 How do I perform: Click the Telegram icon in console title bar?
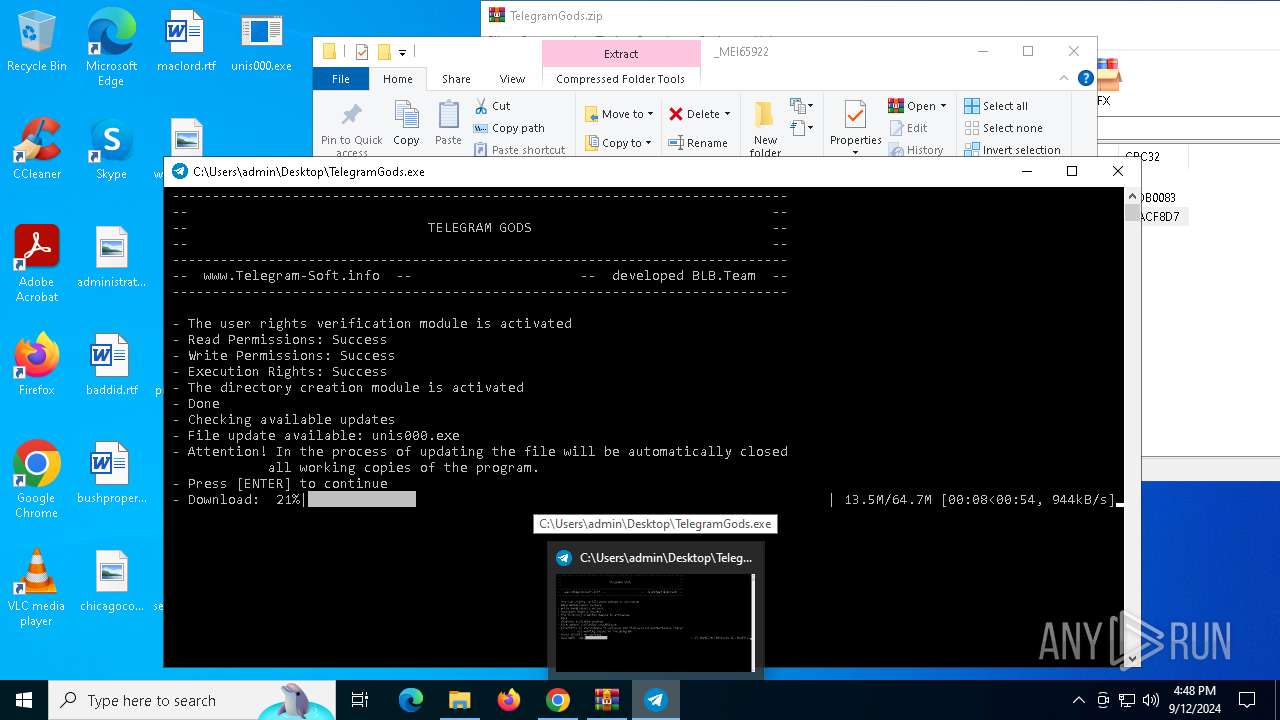tap(180, 171)
